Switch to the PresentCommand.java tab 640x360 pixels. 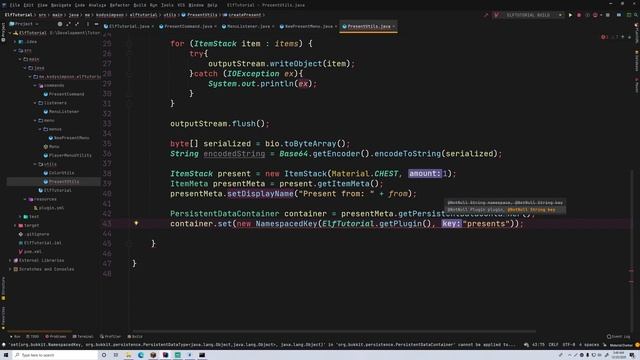pos(188,26)
